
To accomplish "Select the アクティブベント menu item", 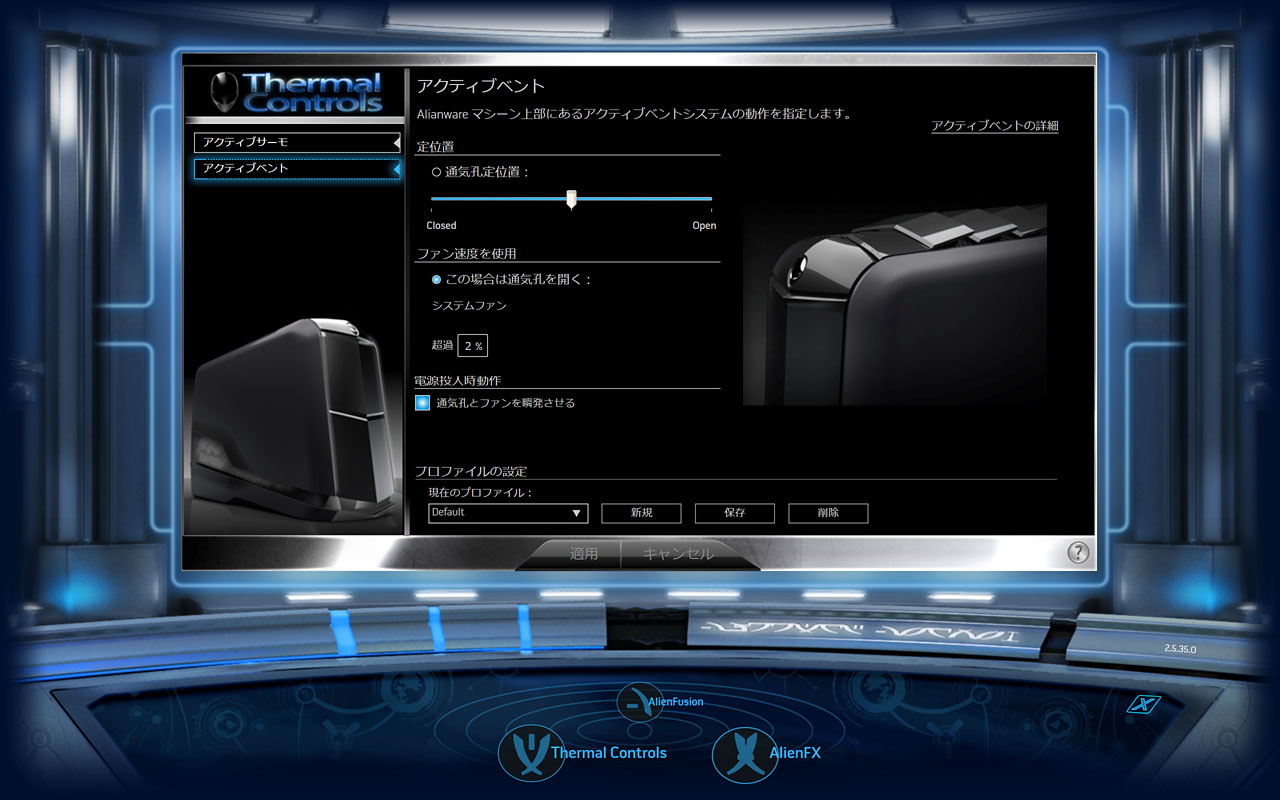I will 297,169.
